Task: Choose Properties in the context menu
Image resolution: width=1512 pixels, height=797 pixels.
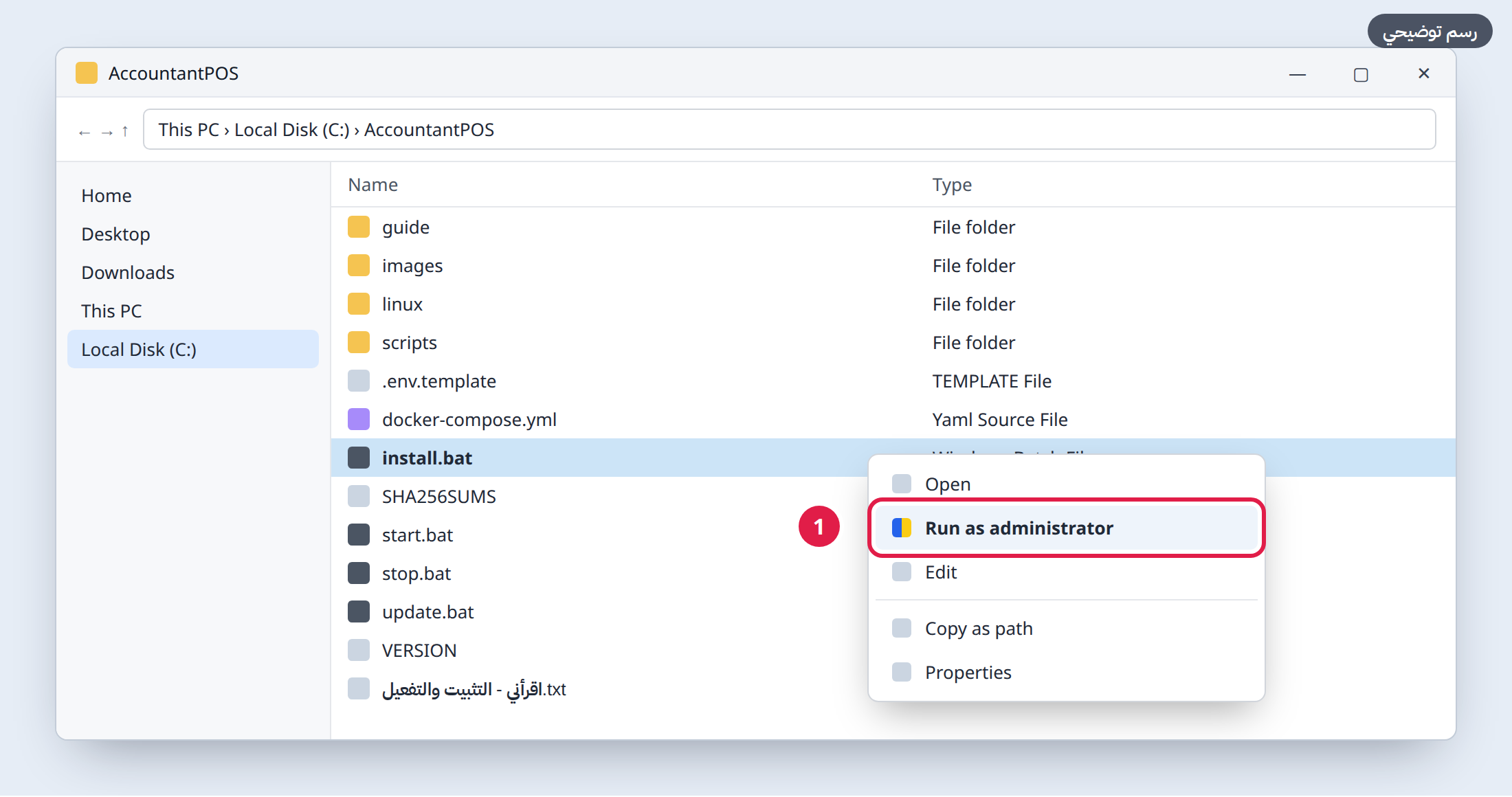Action: point(1067,673)
